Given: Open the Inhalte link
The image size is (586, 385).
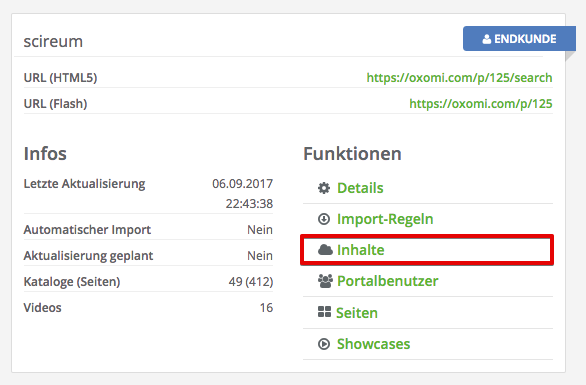Looking at the screenshot, I should (x=360, y=250).
